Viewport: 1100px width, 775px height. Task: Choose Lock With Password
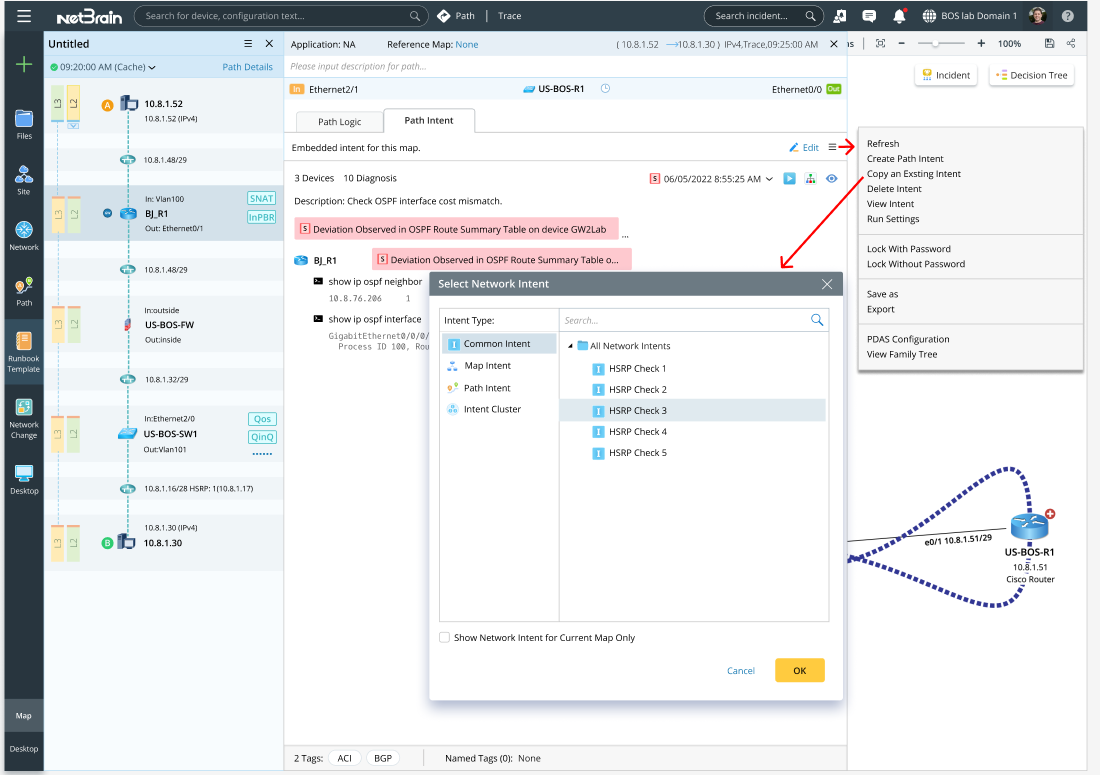908,249
